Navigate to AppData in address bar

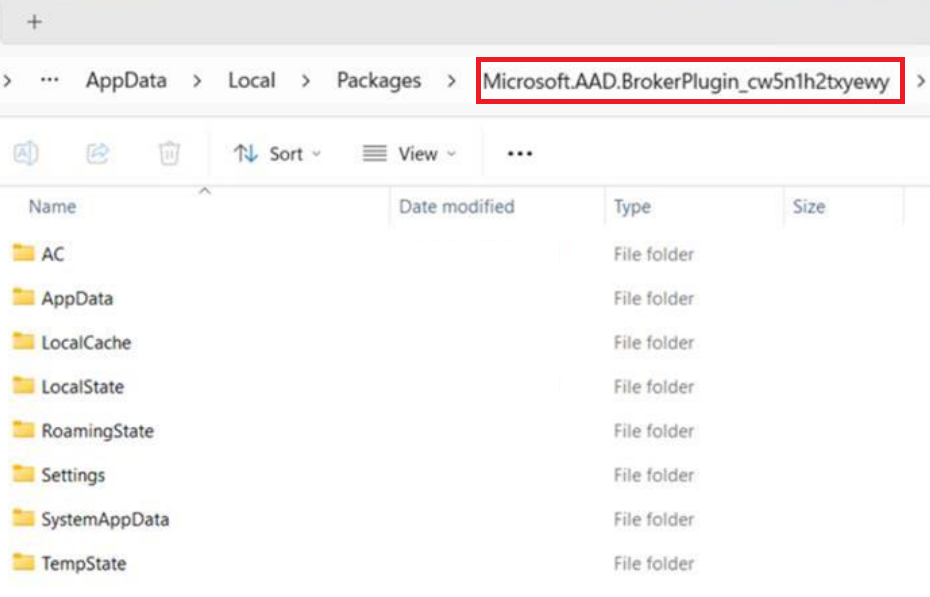click(126, 81)
